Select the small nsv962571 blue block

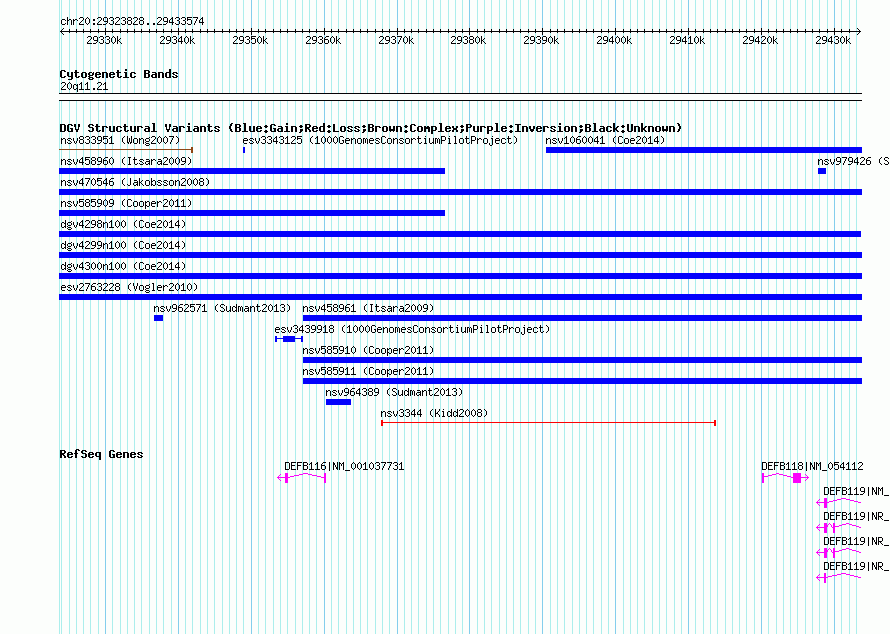coord(158,318)
